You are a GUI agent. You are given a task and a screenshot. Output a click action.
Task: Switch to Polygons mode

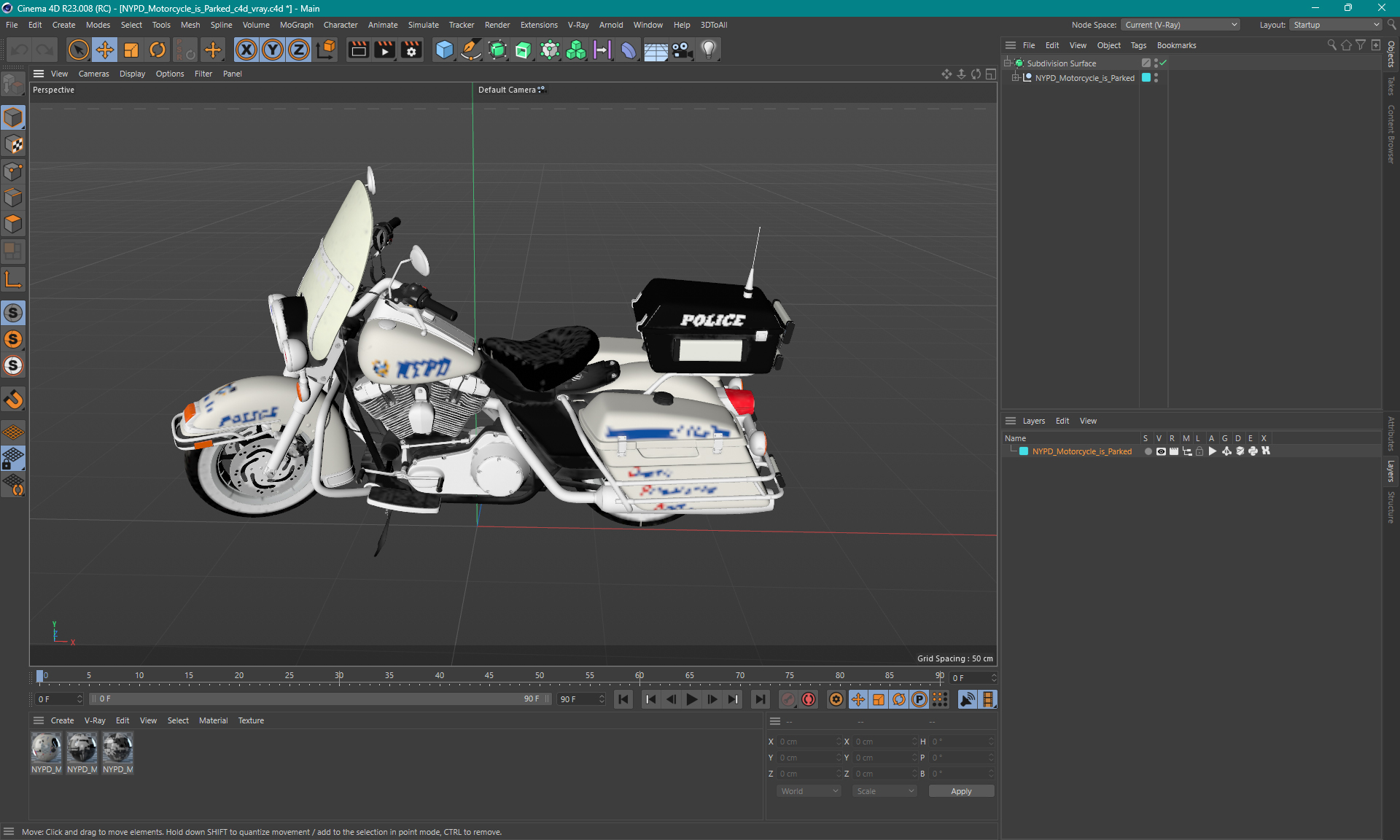pyautogui.click(x=13, y=224)
